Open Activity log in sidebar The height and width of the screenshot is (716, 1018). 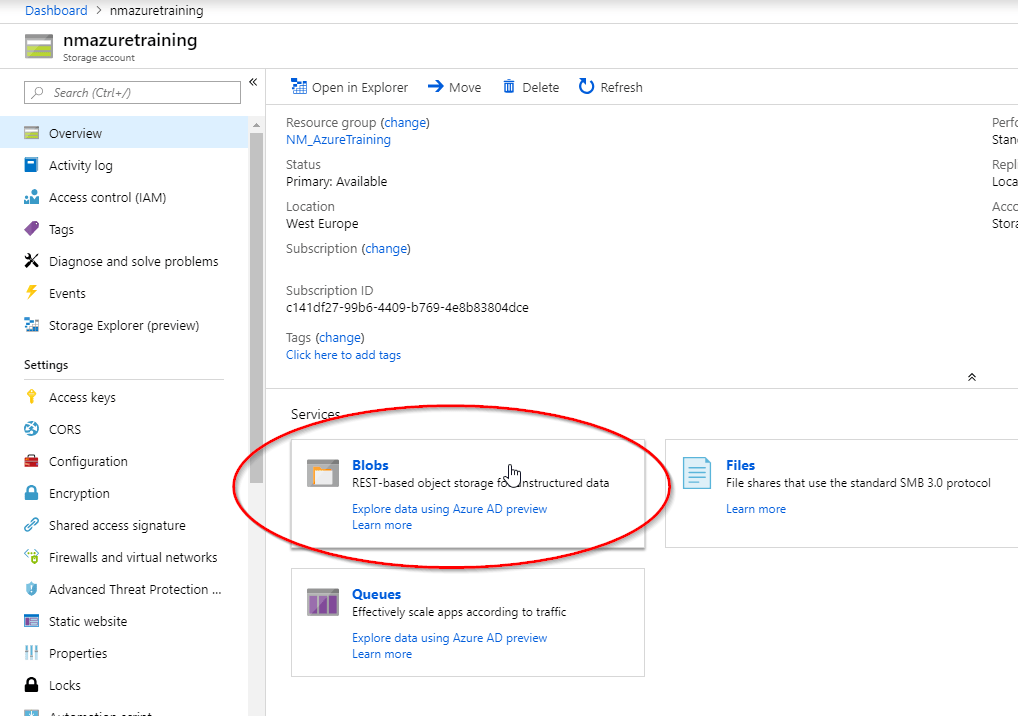[x=80, y=165]
